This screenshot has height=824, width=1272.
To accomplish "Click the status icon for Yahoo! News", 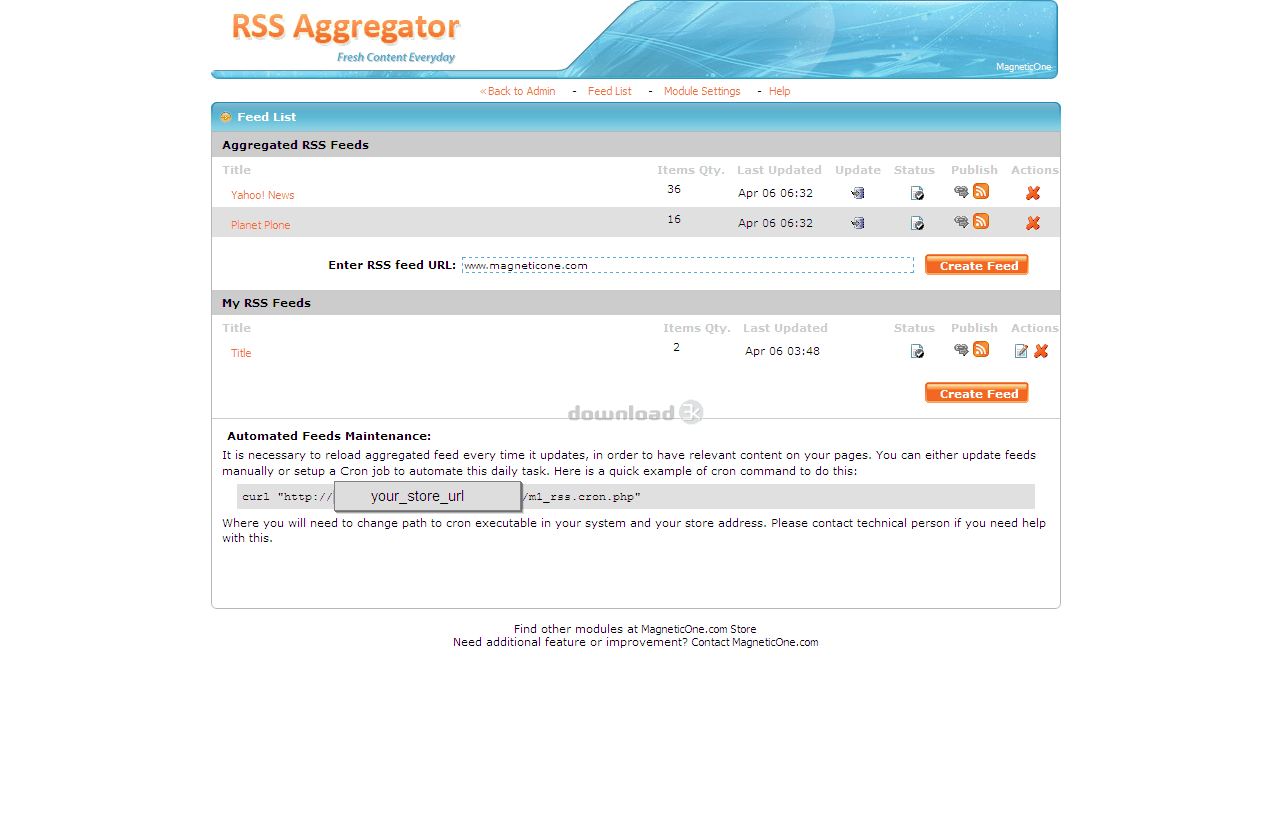I will click(x=917, y=194).
